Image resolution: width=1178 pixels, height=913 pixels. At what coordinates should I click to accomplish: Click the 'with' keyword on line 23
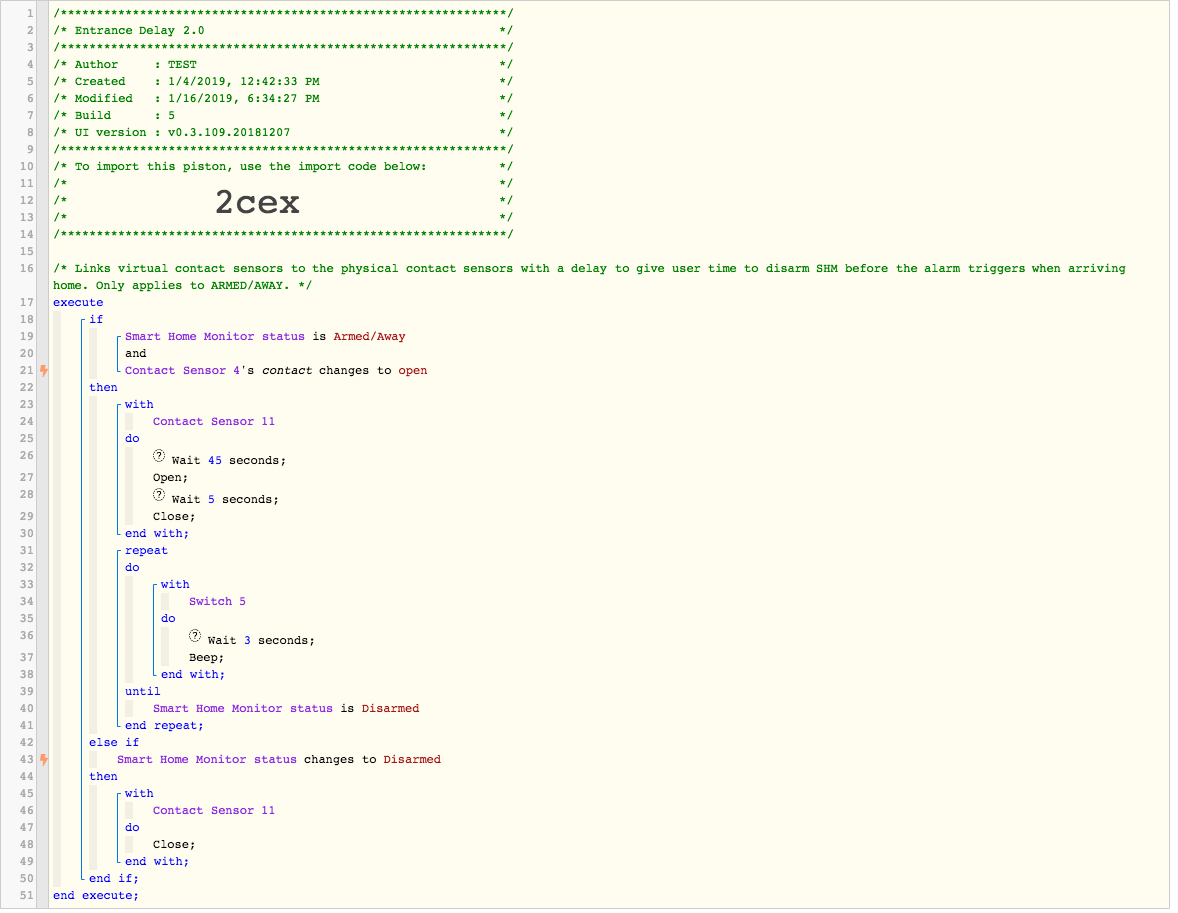(139, 405)
